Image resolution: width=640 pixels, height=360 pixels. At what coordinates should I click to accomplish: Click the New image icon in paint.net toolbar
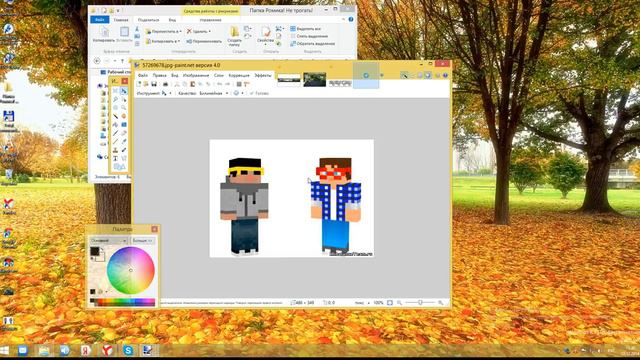pyautogui.click(x=139, y=84)
